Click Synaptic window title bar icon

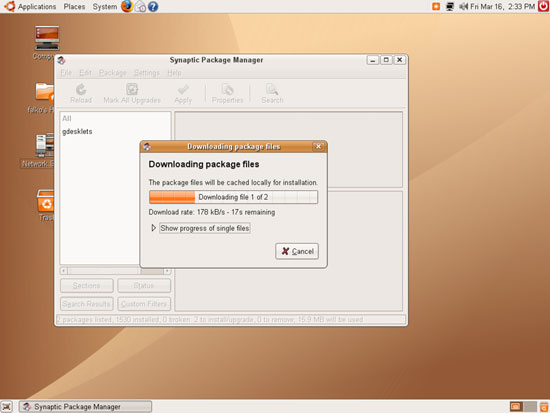click(61, 60)
